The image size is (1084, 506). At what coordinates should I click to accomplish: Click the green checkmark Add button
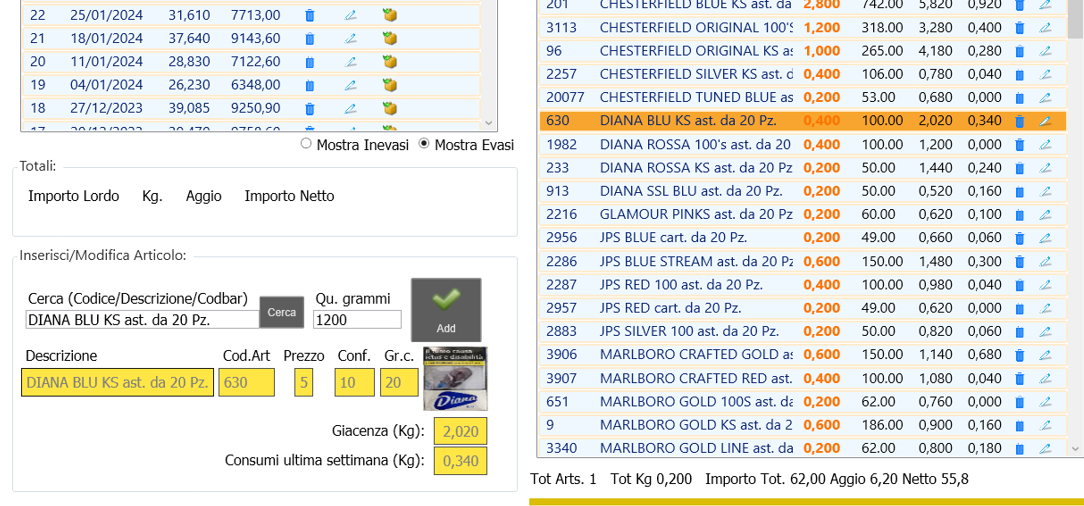coord(446,310)
